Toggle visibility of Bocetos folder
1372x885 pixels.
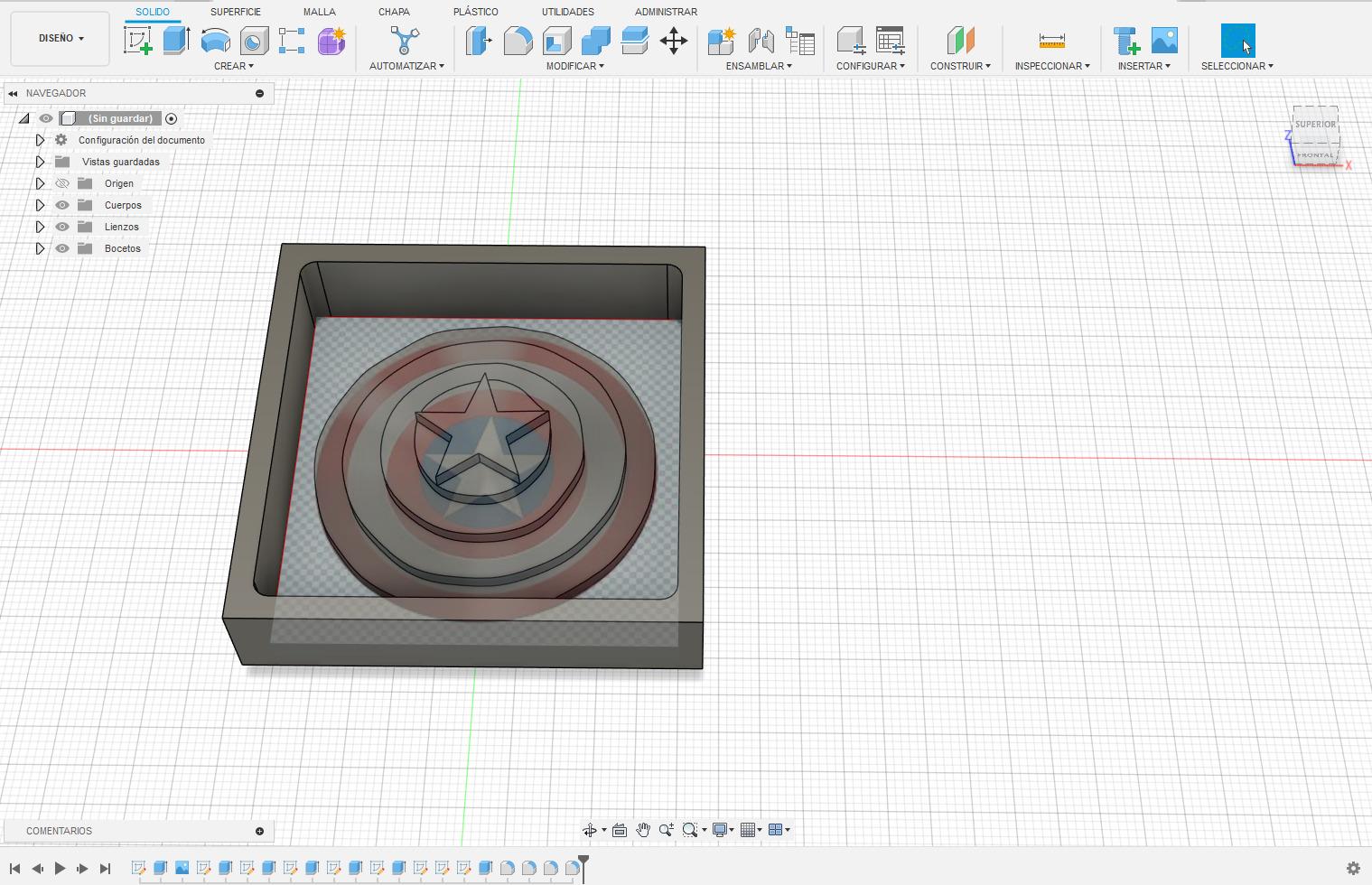pos(62,248)
